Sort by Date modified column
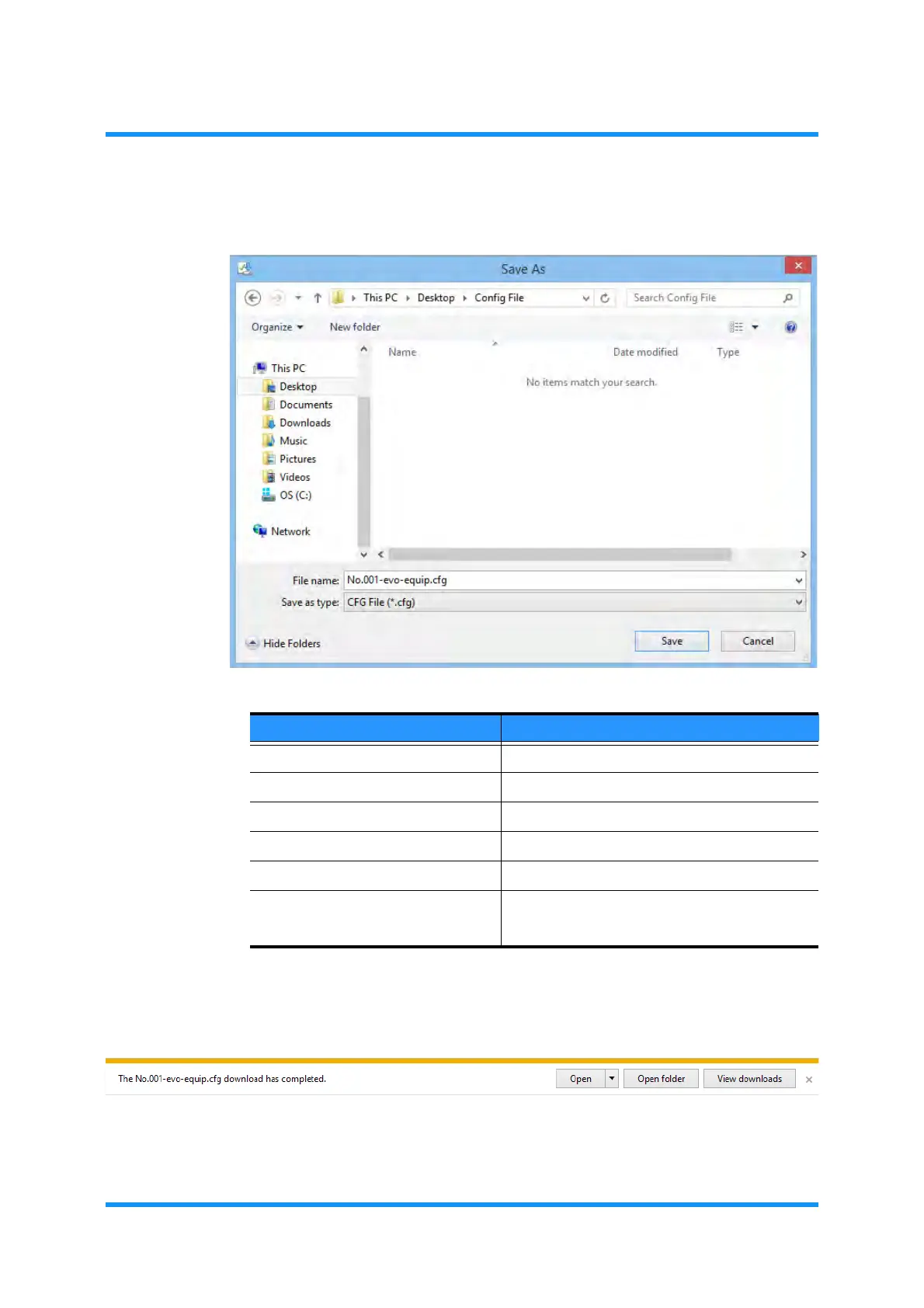The height and width of the screenshot is (1308, 924). (645, 352)
